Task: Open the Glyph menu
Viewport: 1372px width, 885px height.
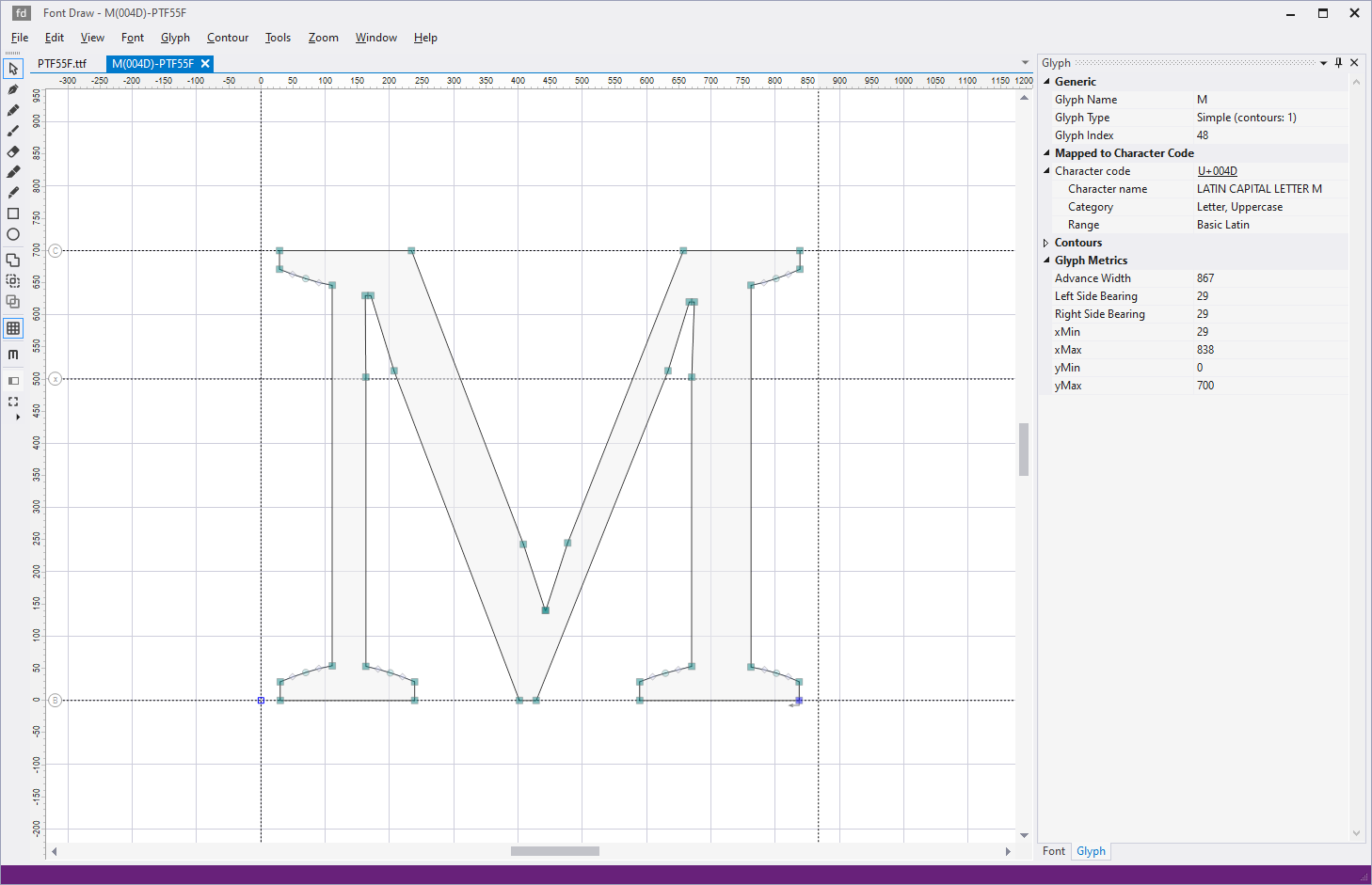Action: point(175,38)
